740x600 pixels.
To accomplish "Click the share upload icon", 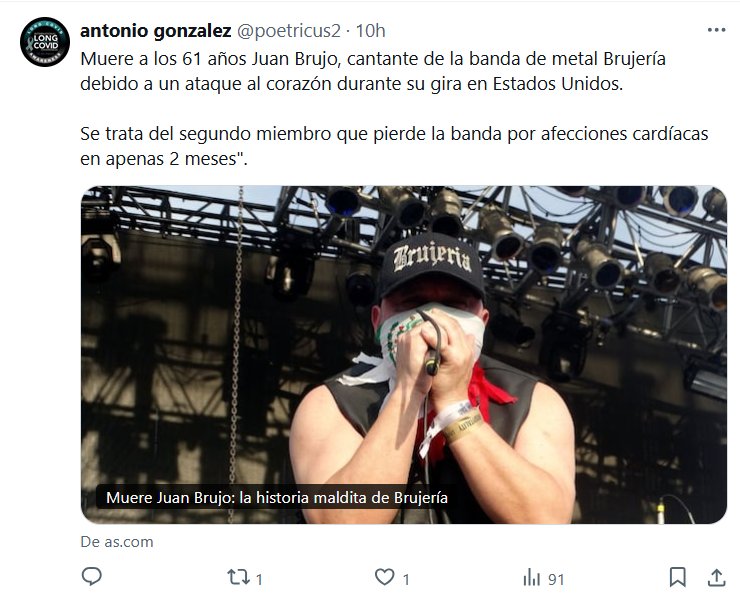I will click(x=716, y=577).
